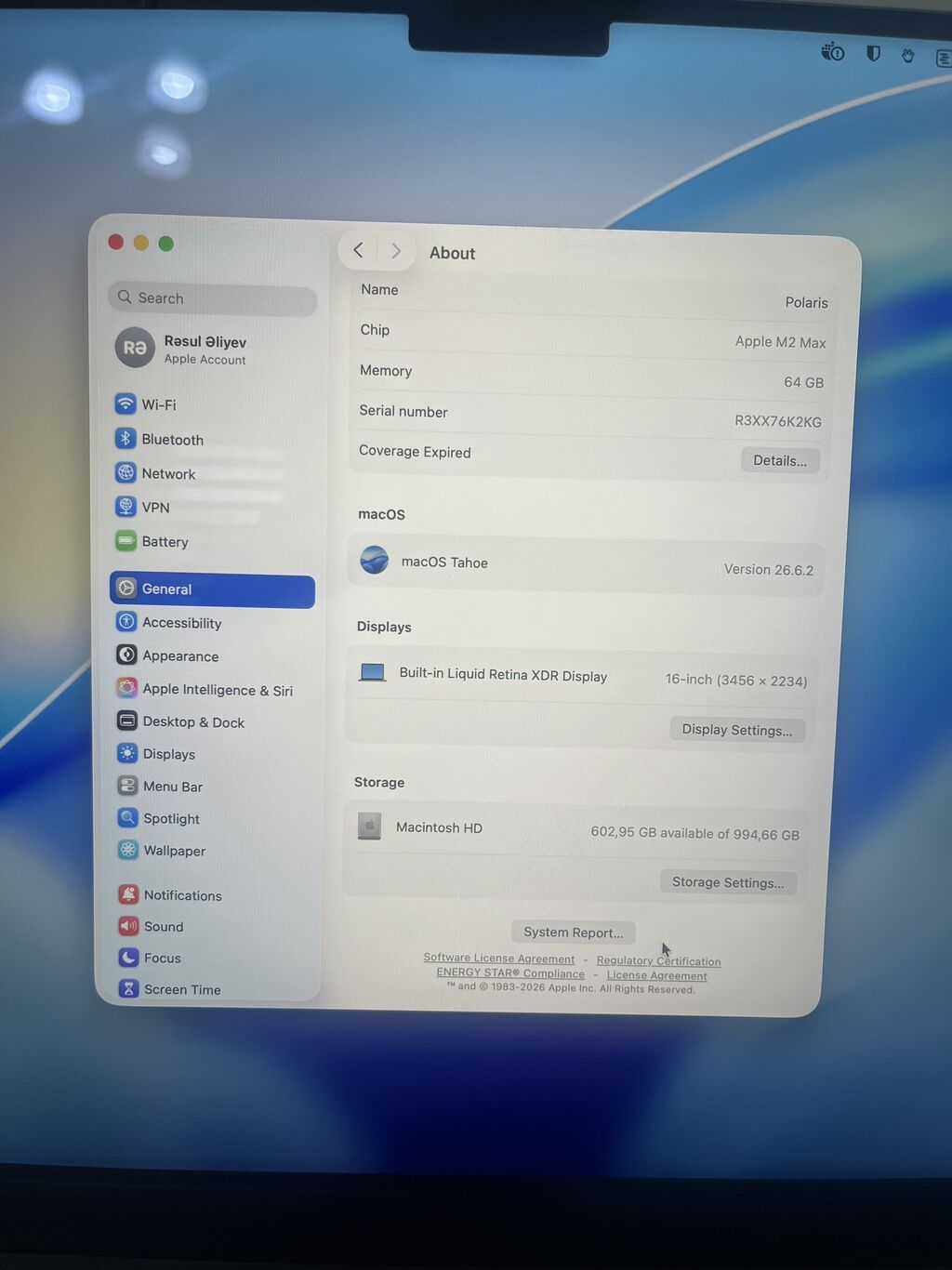Click the Appearance sidebar icon
This screenshot has height=1270, width=952.
(127, 655)
